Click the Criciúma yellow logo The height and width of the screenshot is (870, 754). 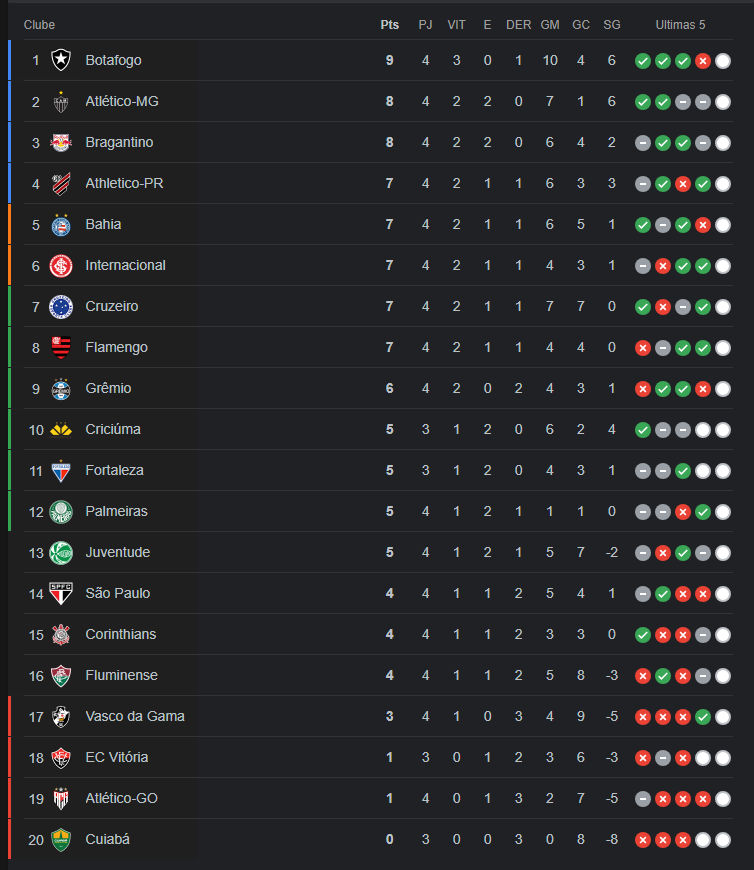61,430
